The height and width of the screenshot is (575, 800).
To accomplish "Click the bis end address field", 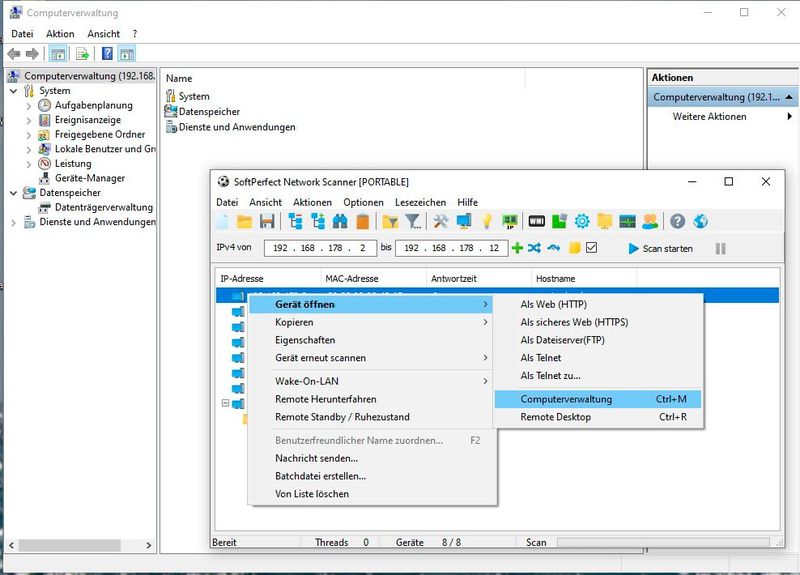I will 452,248.
